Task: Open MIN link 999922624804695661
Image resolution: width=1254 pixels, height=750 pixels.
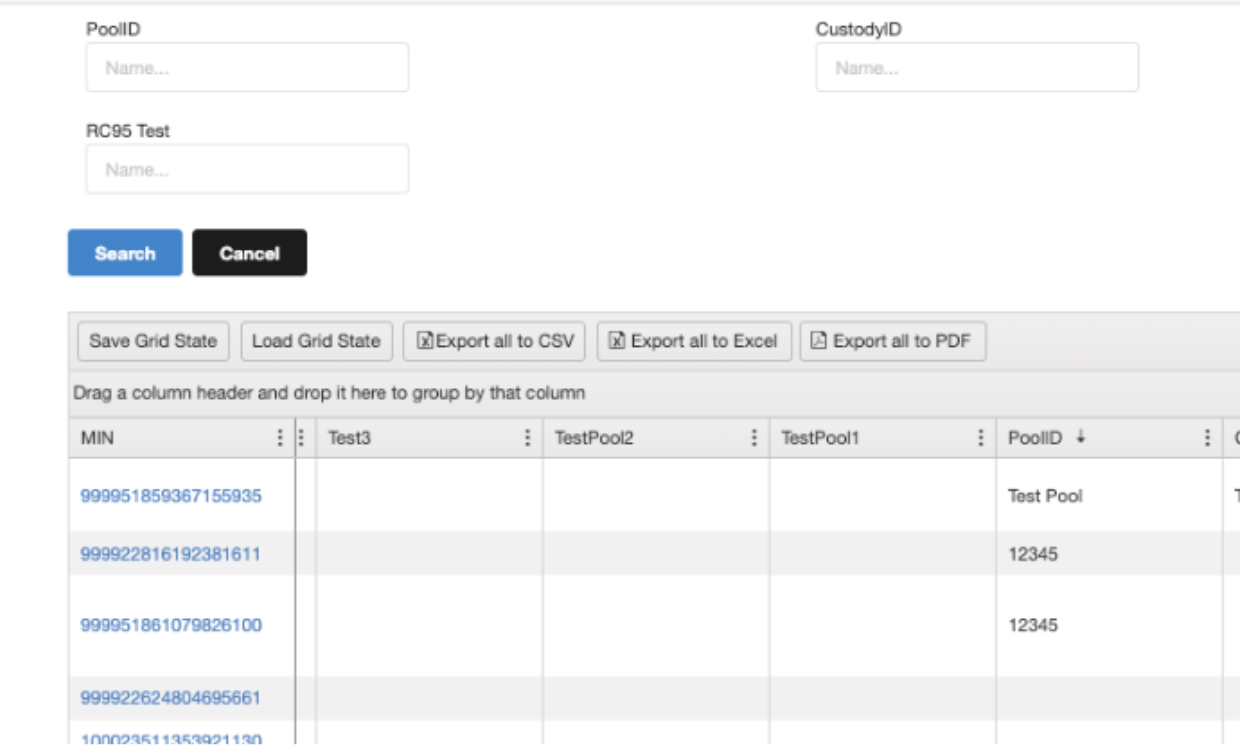Action: tap(171, 698)
